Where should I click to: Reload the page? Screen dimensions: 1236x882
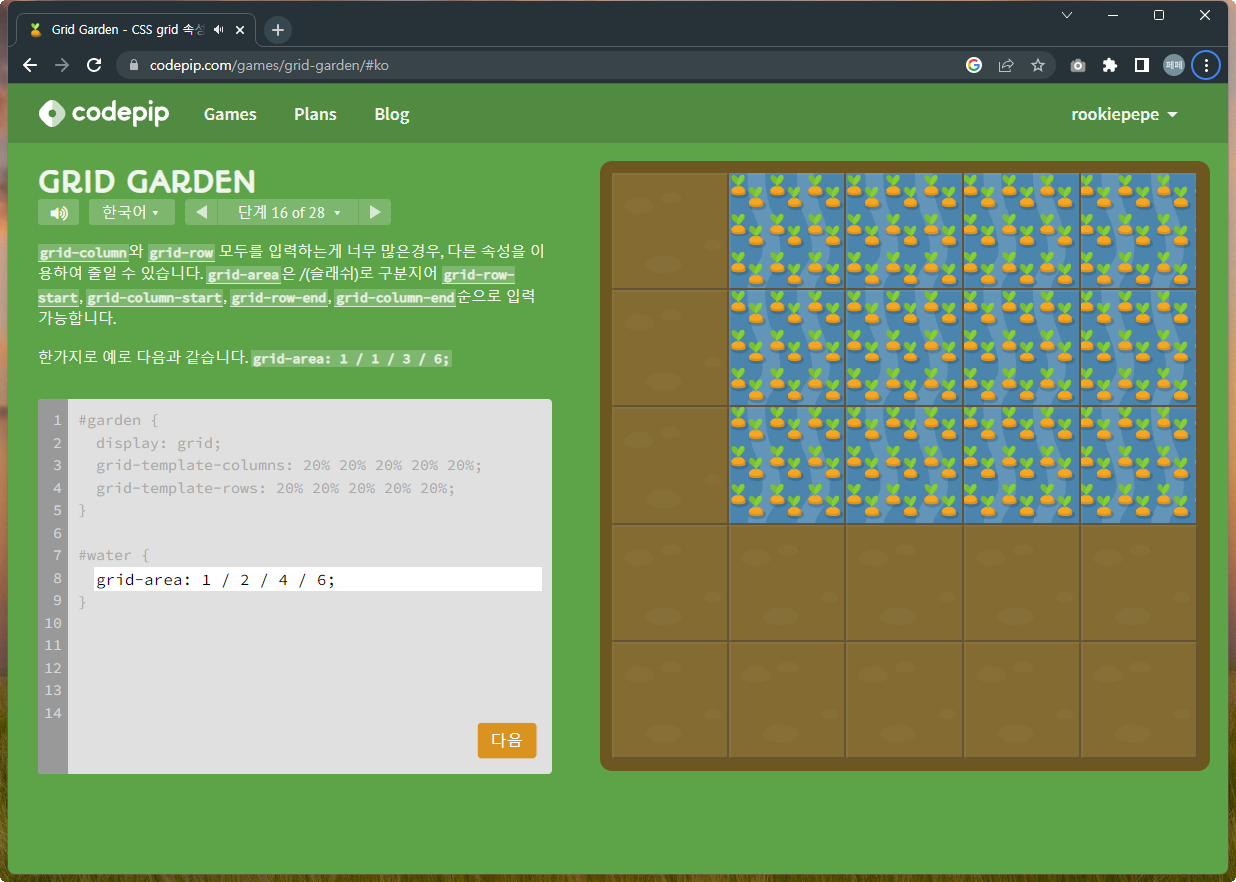[94, 65]
